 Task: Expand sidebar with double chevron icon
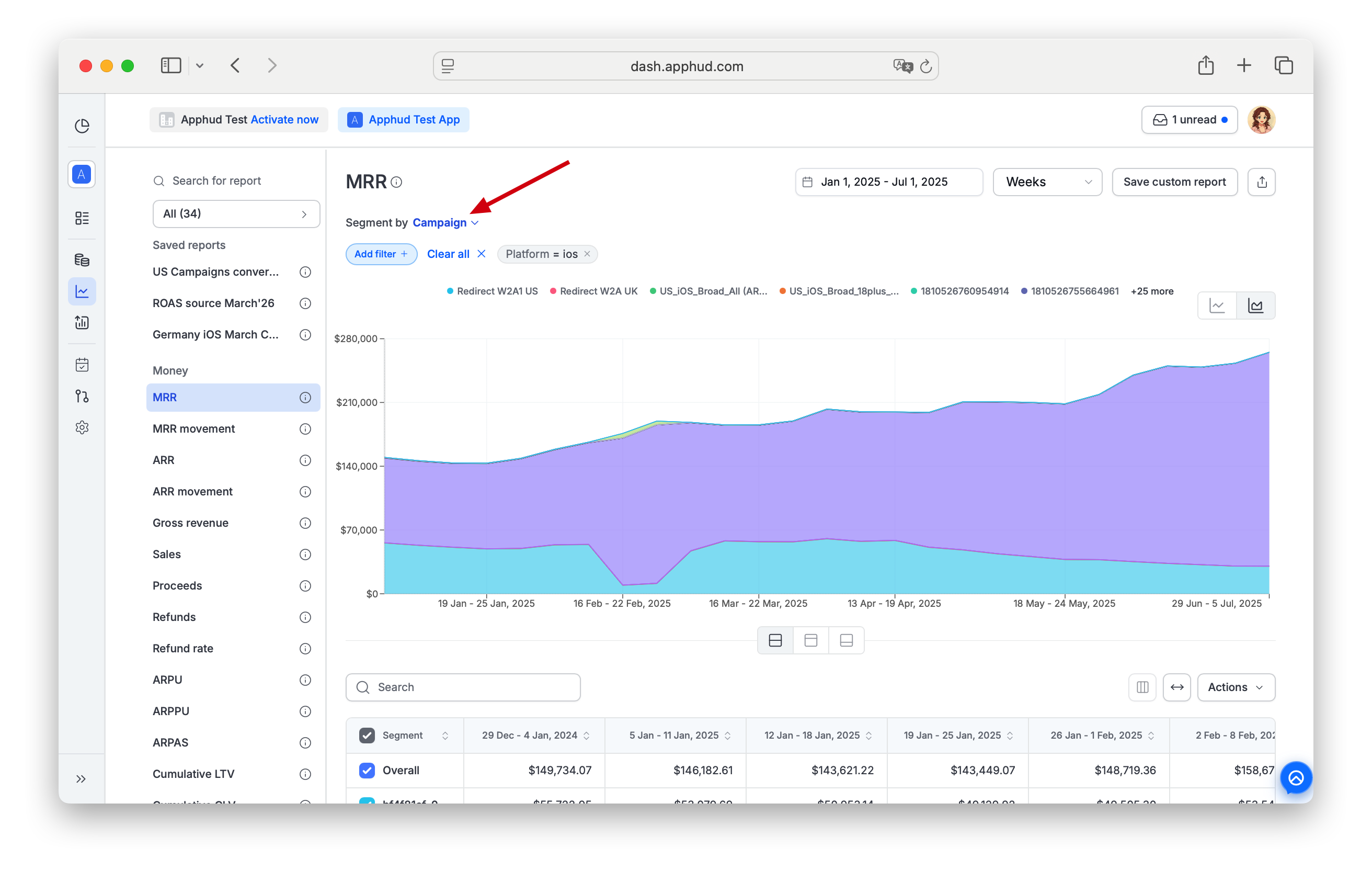point(81,779)
